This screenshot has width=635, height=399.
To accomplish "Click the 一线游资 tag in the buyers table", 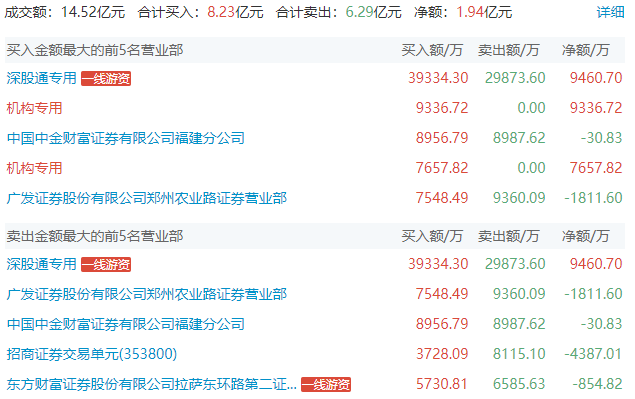I will 106,78.
